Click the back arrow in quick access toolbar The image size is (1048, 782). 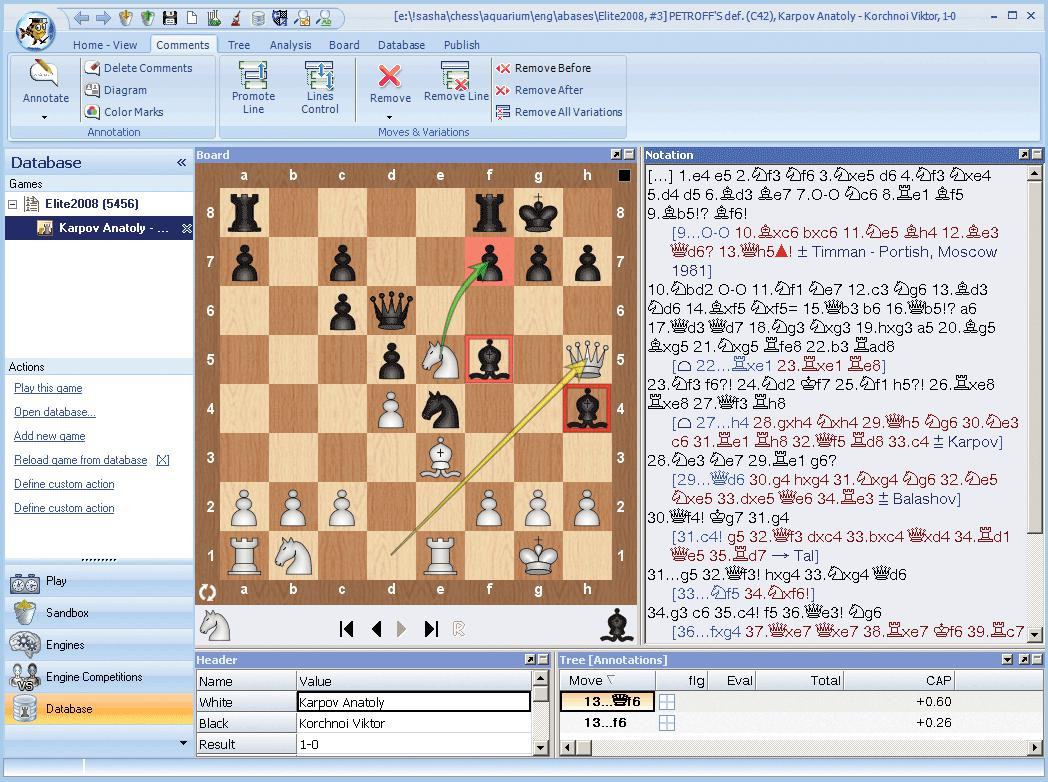click(x=82, y=18)
